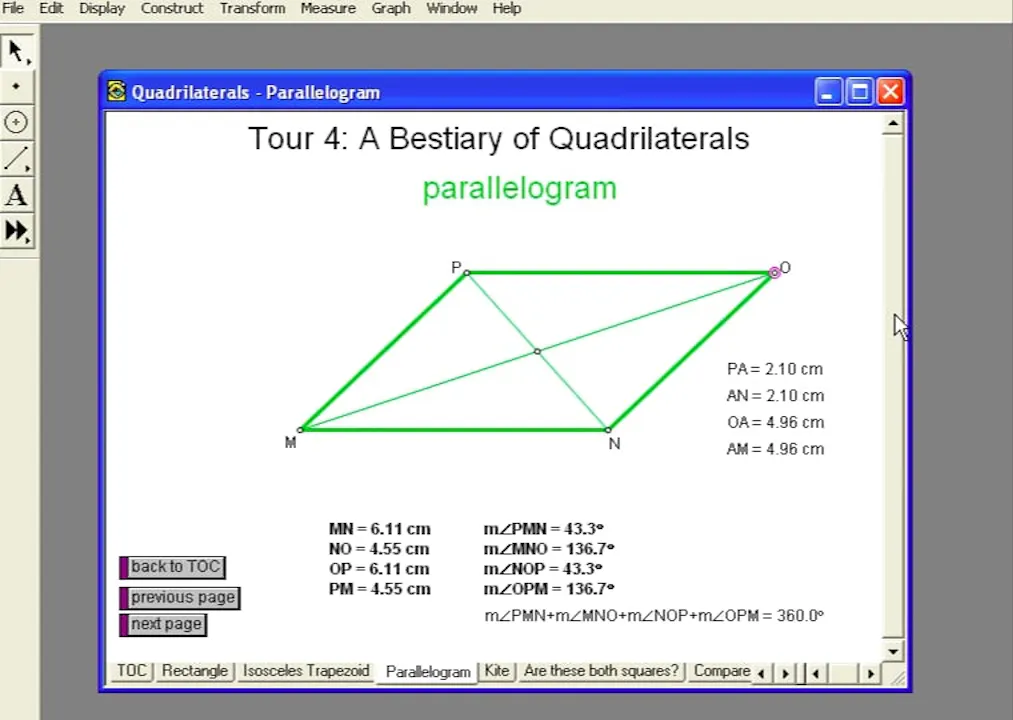Select the Straightedge segment tool
1013x720 pixels.
(17, 159)
